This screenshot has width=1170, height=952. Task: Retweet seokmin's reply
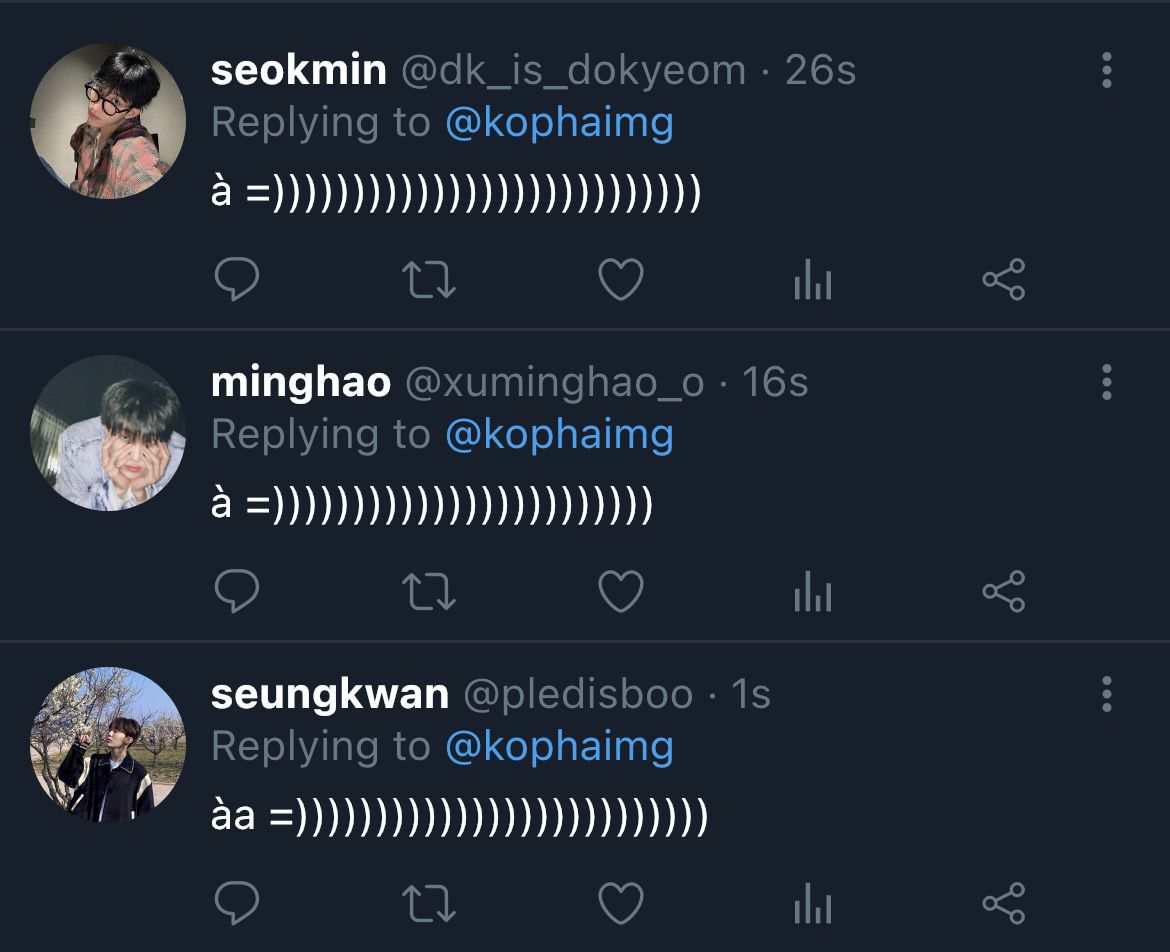click(428, 279)
